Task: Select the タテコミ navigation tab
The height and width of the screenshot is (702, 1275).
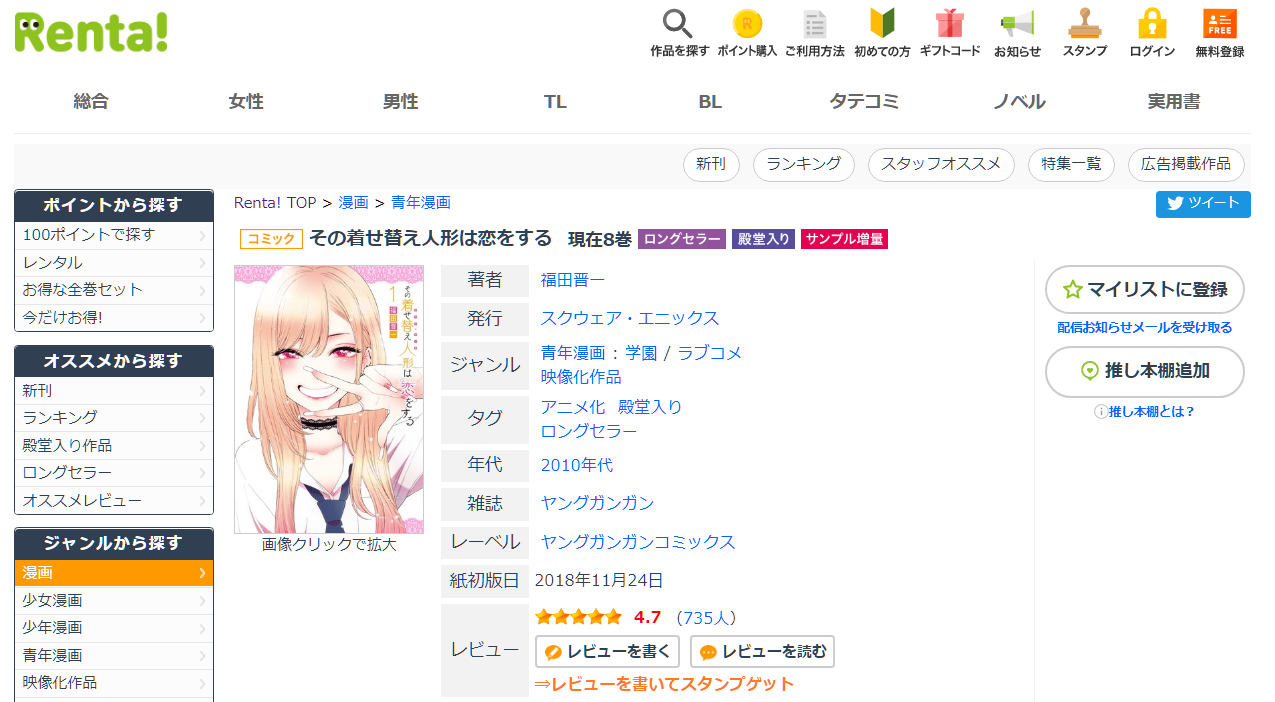Action: pos(865,102)
